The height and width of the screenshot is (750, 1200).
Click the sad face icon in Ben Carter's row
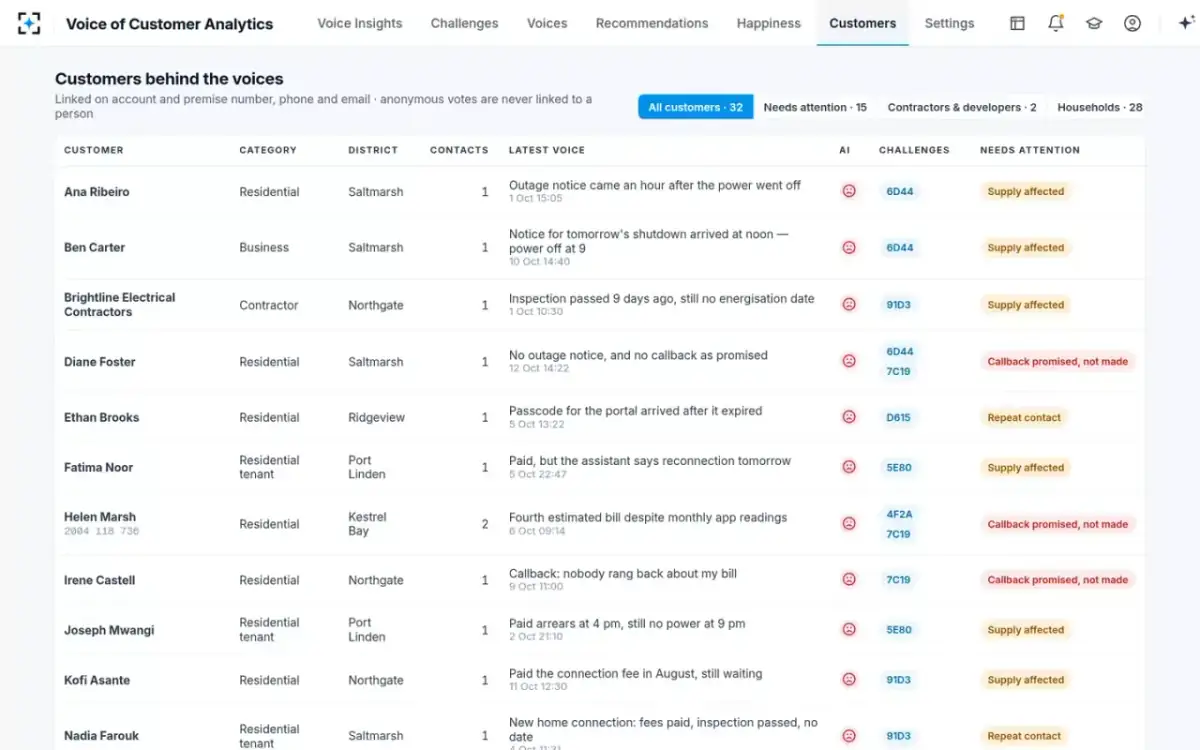coord(849,247)
